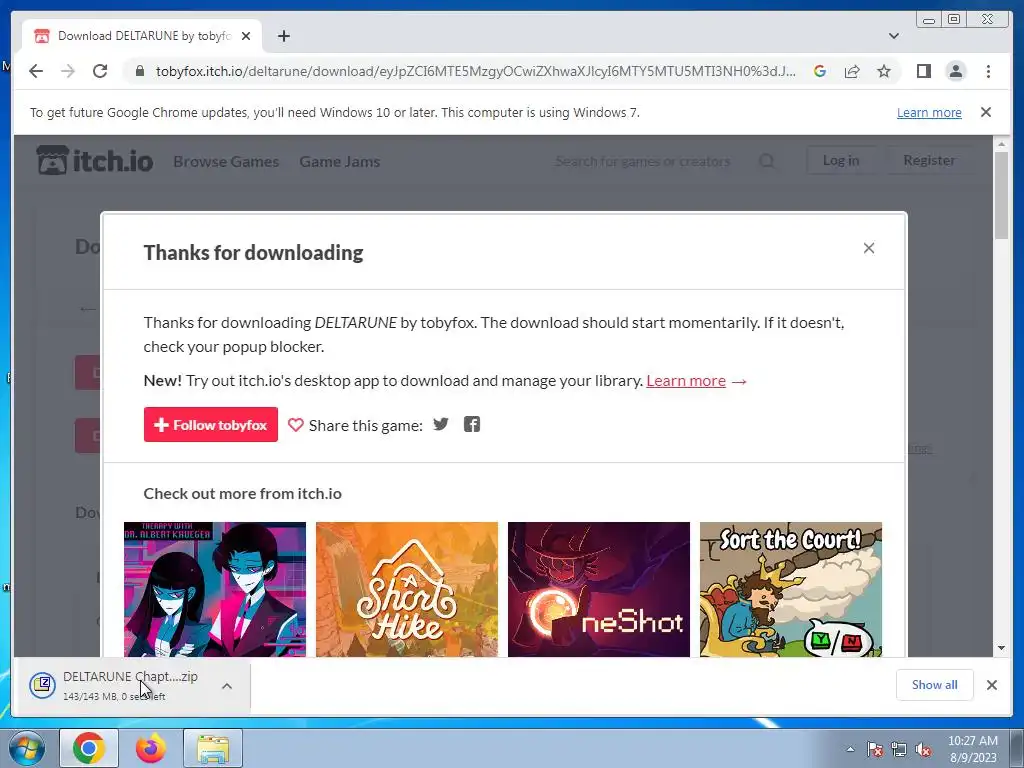Click the Register button
Image resolution: width=1024 pixels, height=768 pixels.
pyautogui.click(x=929, y=161)
